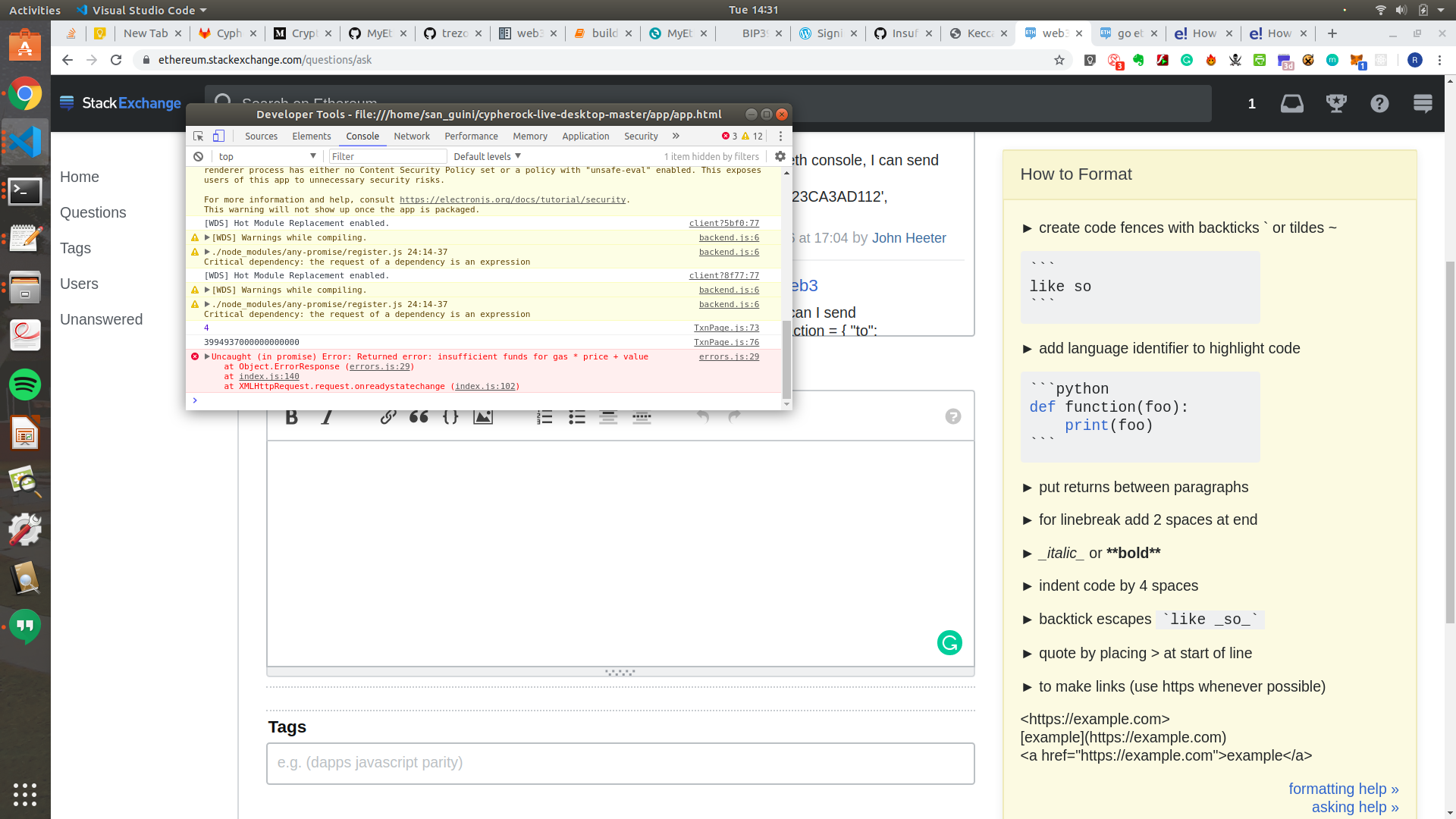Expand the Uncaught error stack trace

[207, 356]
